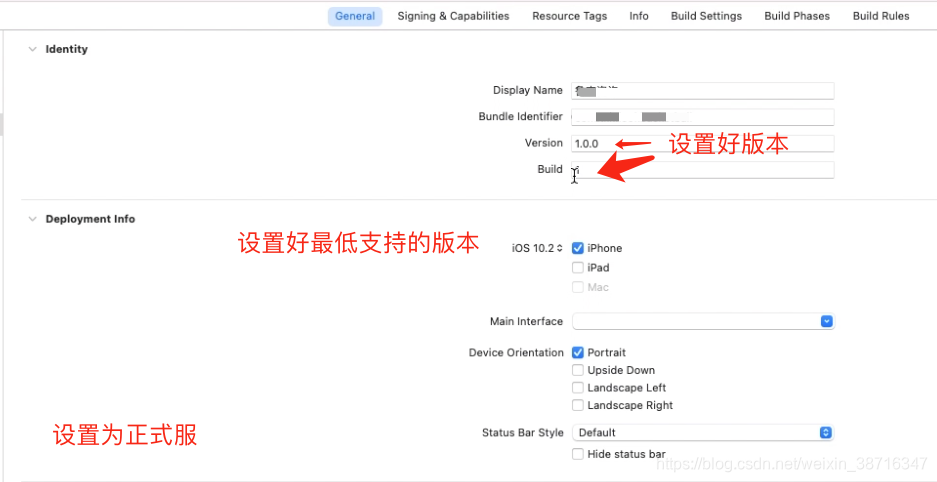Open the Build Rules tab

881,16
